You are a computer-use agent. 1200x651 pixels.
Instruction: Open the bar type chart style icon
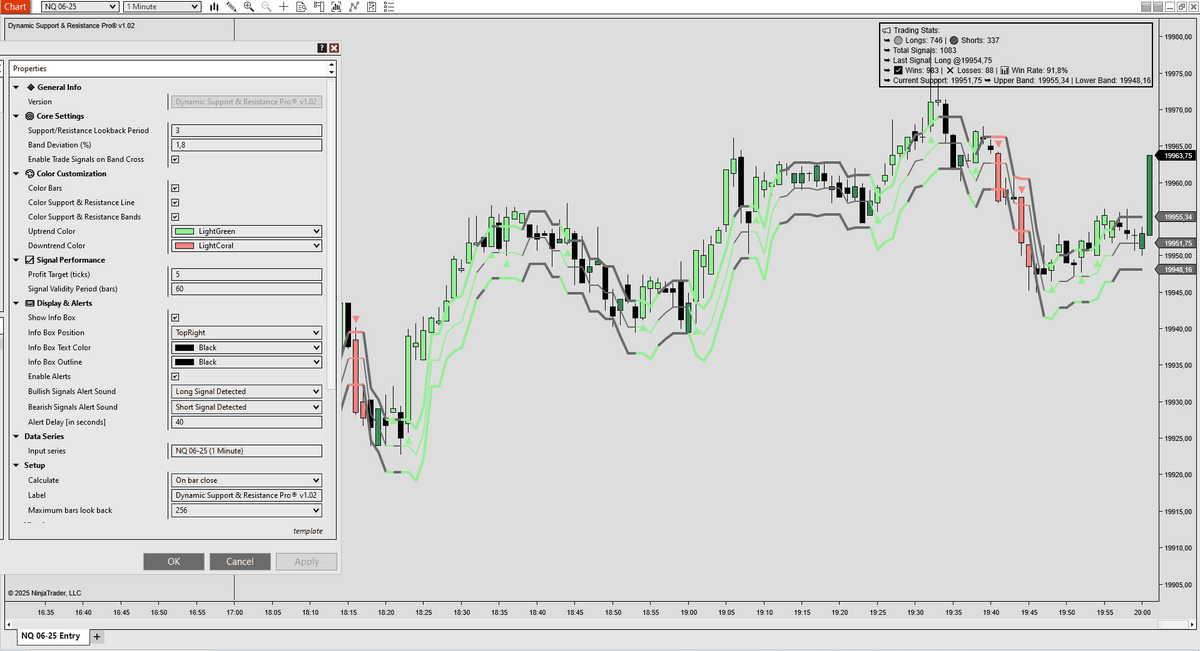click(213, 7)
